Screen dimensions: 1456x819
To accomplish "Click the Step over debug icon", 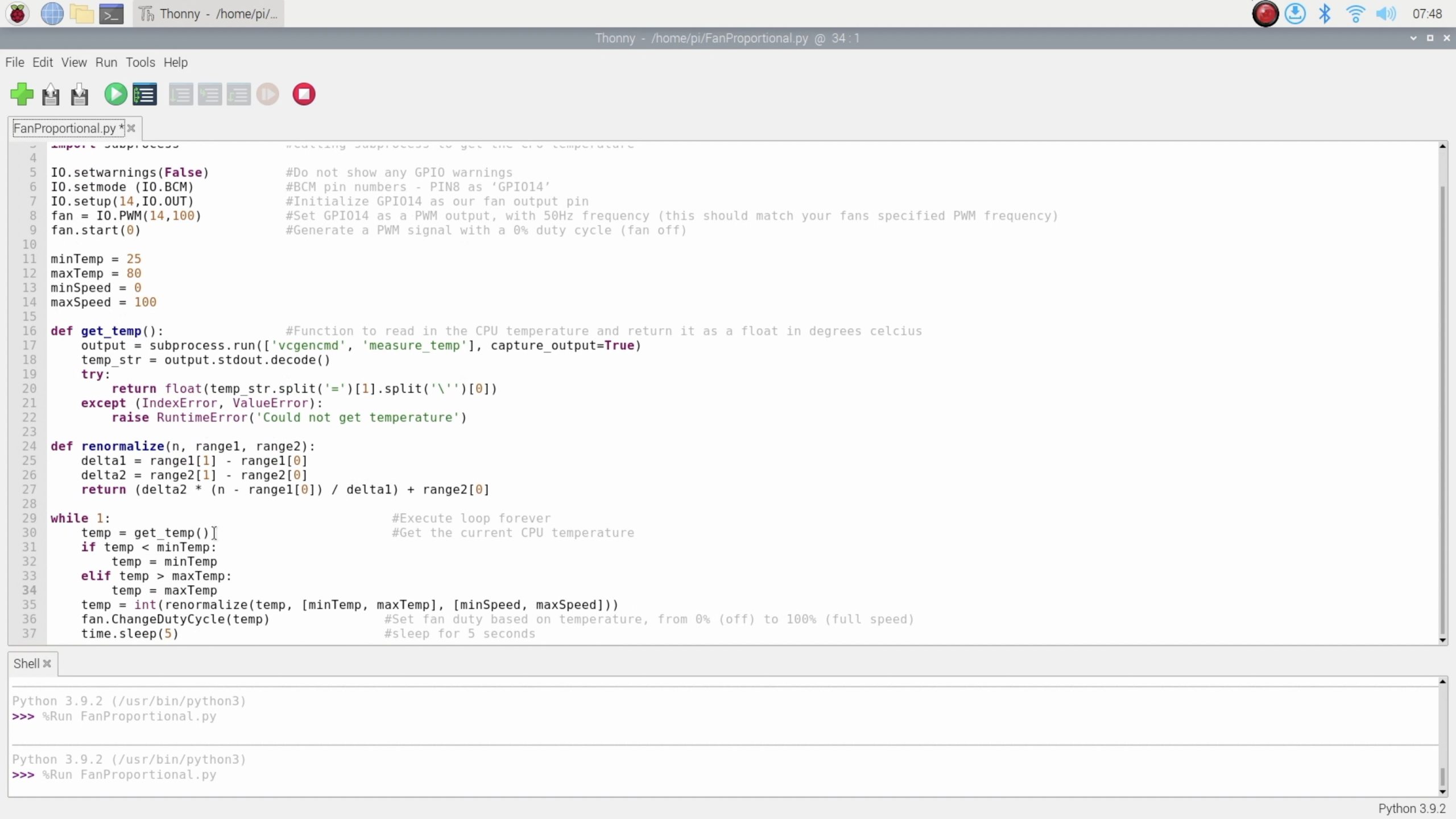I will point(181,94).
